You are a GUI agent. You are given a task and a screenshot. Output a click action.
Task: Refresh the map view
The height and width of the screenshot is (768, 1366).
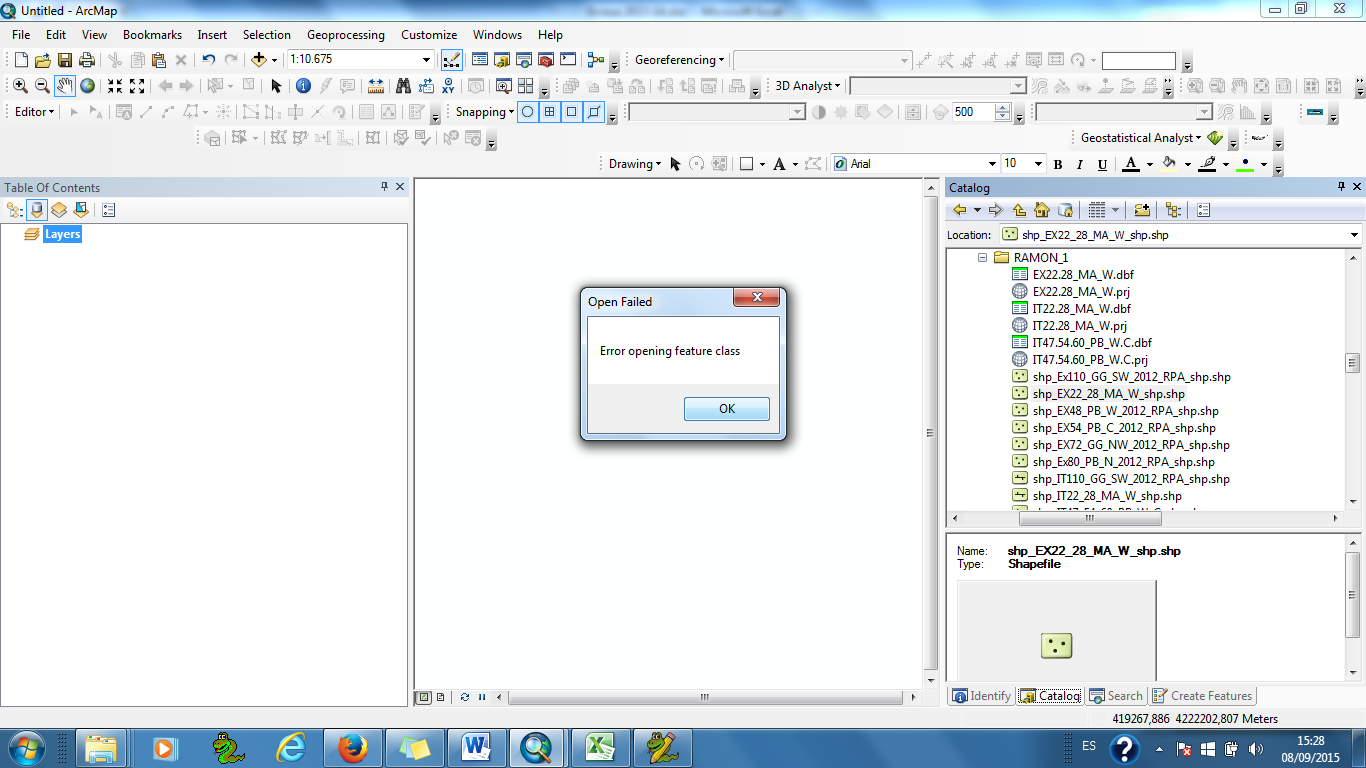point(465,697)
